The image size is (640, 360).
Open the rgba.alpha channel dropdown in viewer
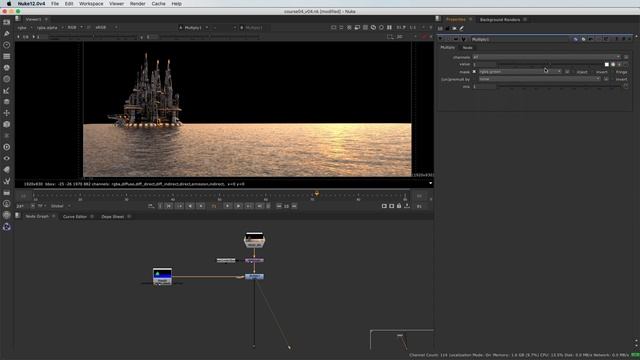[x=50, y=28]
